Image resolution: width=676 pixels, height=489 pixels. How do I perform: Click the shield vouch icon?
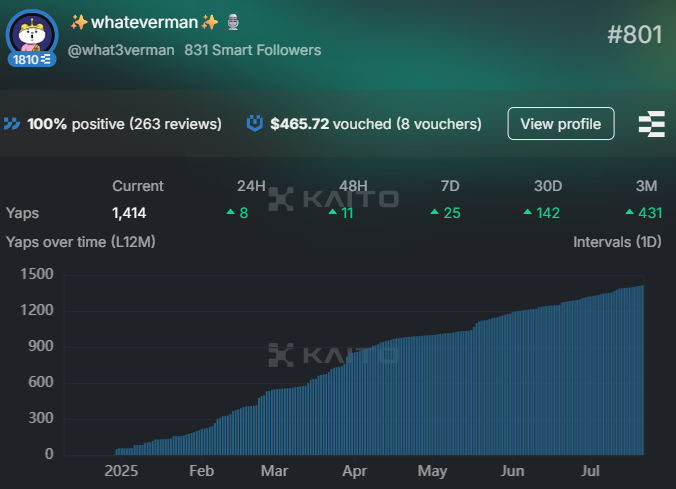[254, 123]
